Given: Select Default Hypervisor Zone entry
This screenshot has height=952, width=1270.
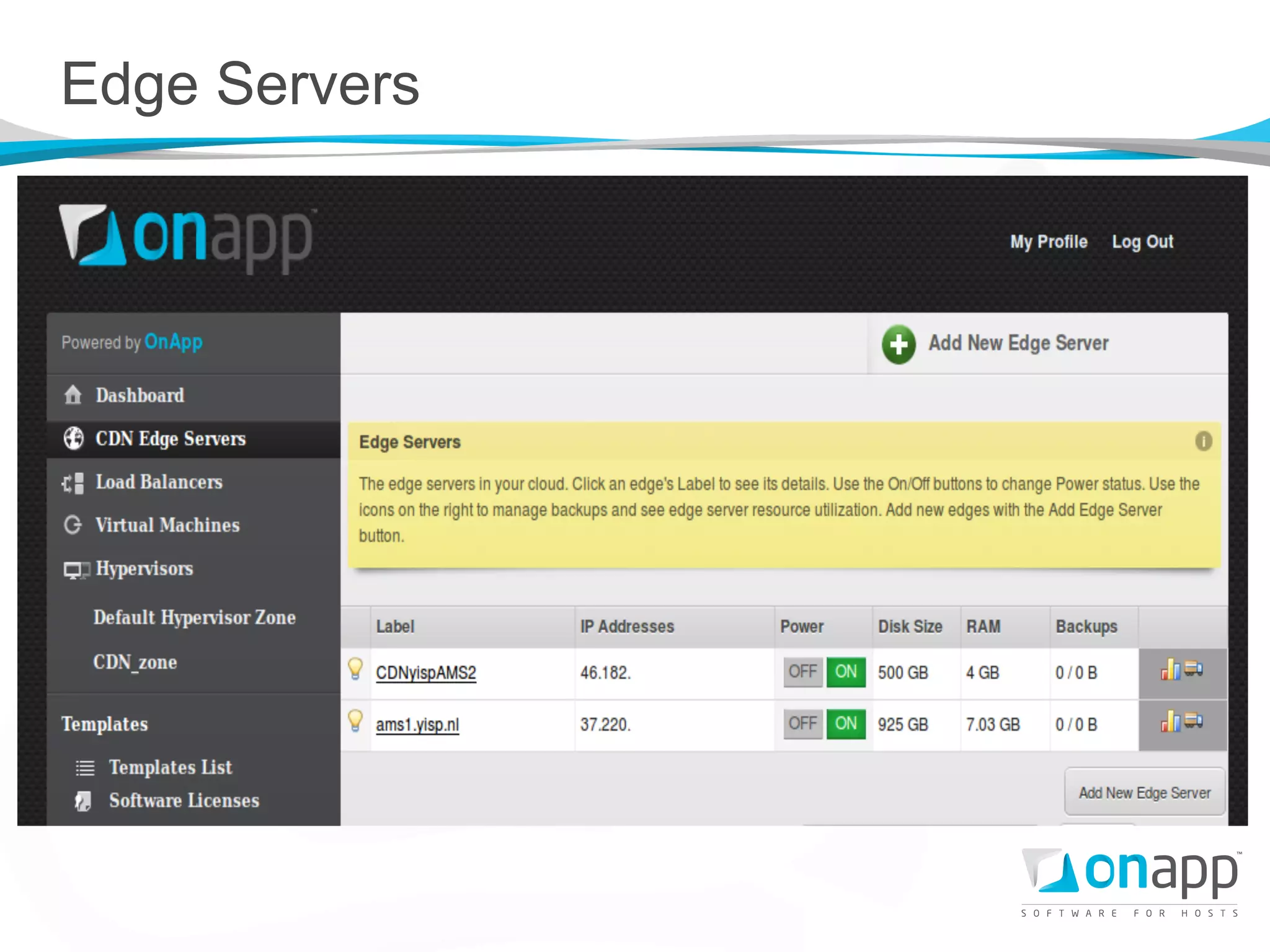Looking at the screenshot, I should 195,618.
